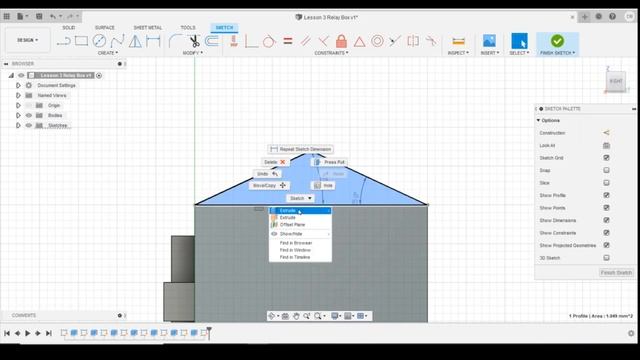Switch to the SOLID tab
This screenshot has height=360, width=640.
coord(69,27)
